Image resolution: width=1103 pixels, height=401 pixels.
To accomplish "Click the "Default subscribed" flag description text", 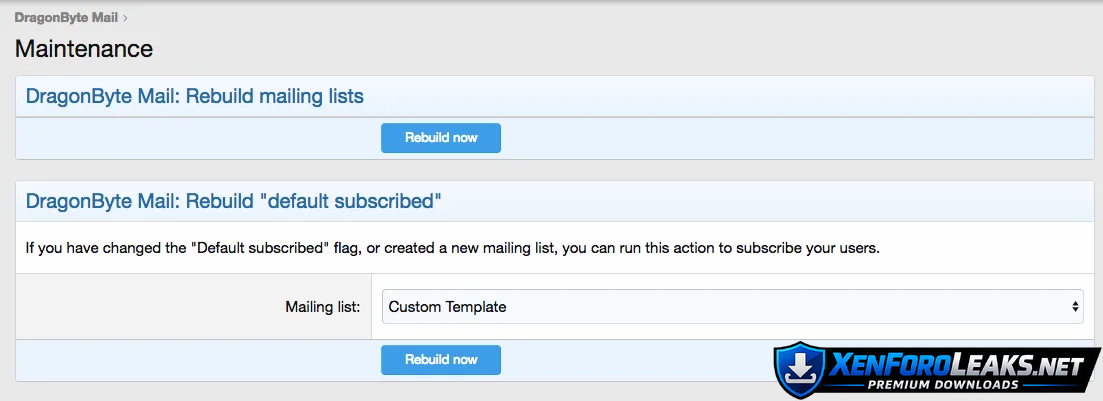I will tap(452, 248).
